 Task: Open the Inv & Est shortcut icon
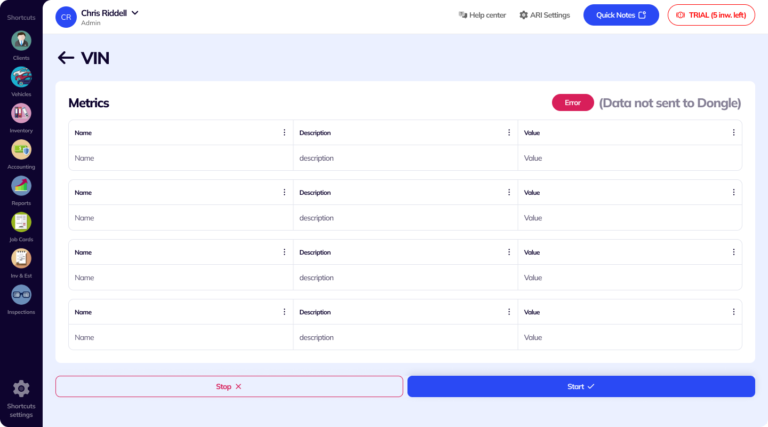(x=21, y=258)
